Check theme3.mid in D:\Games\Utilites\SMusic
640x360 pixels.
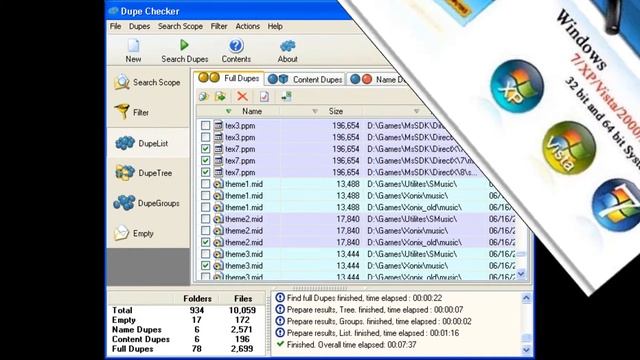[x=206, y=254]
